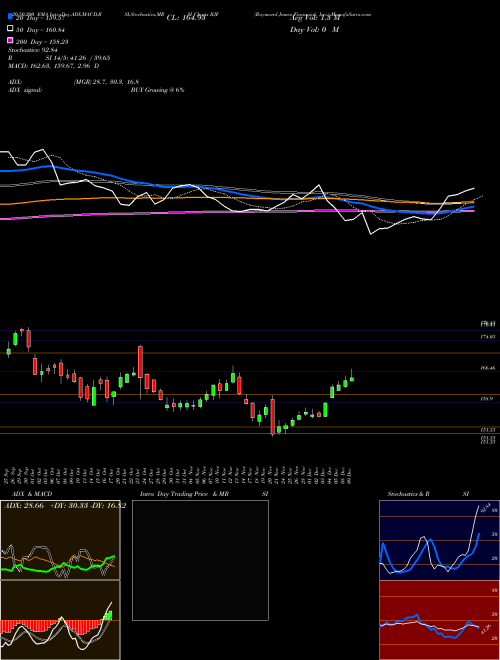This screenshot has height=660, width=500.
Task: Select the 50 Day = 160.84 label
Action: point(40,29)
